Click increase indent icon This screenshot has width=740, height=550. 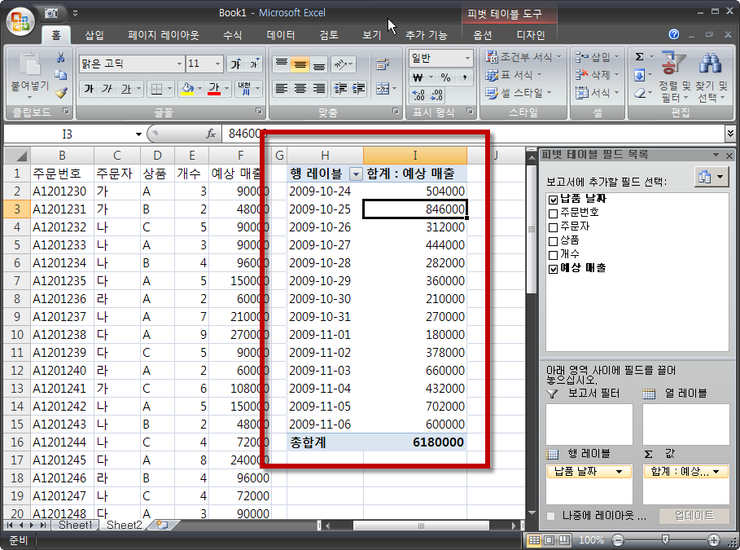(359, 88)
